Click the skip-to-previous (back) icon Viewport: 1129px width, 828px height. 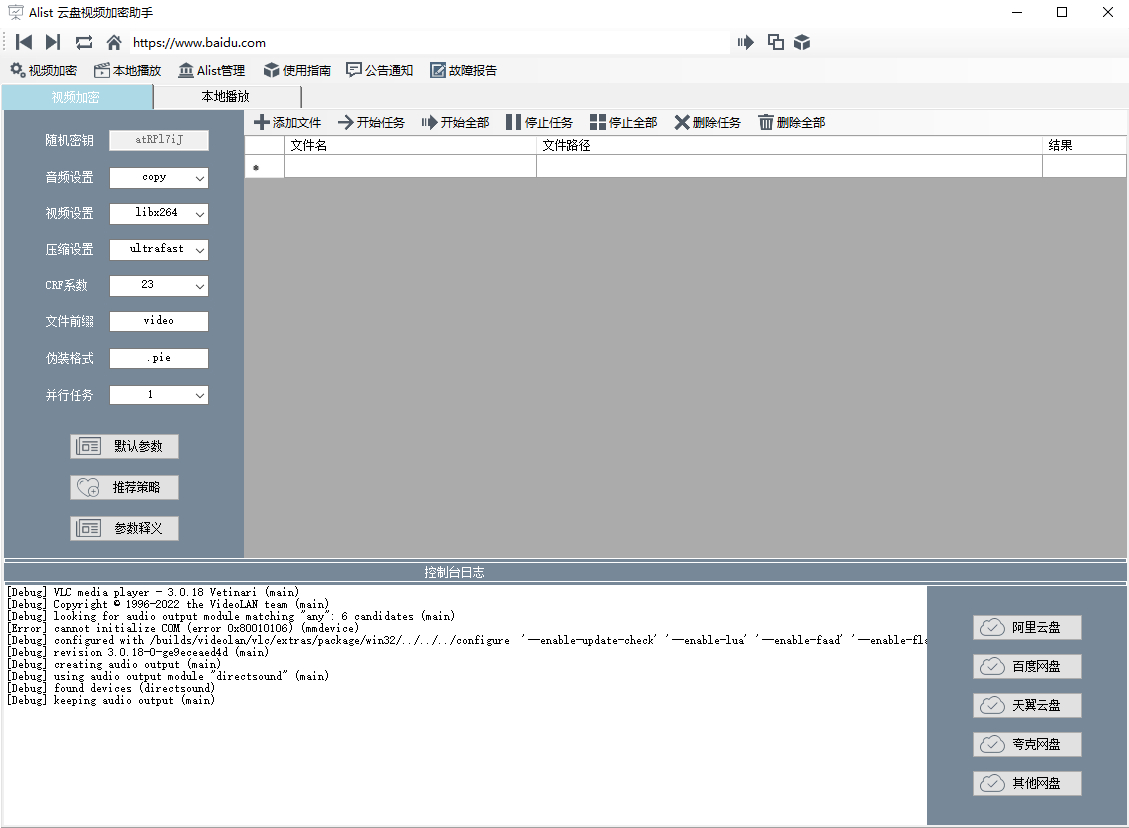point(24,42)
